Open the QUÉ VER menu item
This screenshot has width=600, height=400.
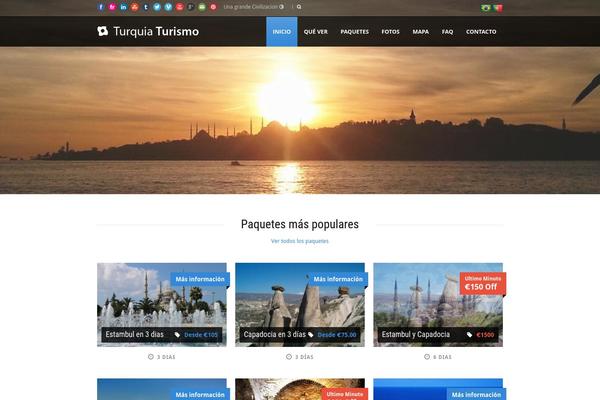pos(316,31)
